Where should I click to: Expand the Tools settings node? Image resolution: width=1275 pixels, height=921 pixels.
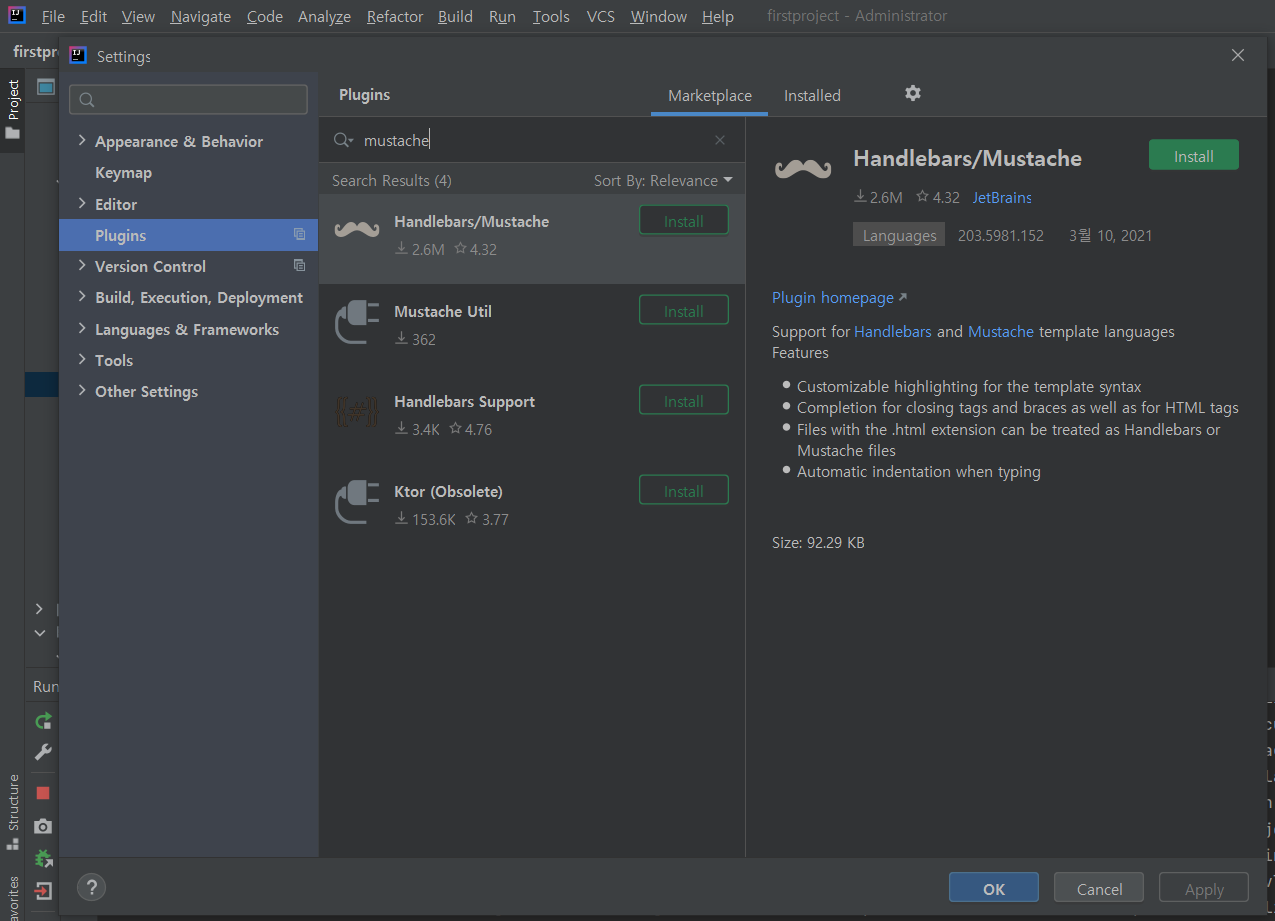[82, 359]
